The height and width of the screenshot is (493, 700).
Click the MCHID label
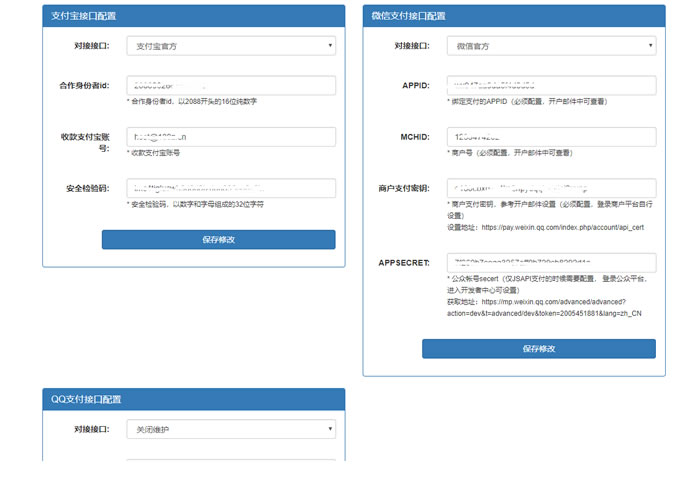[415, 137]
